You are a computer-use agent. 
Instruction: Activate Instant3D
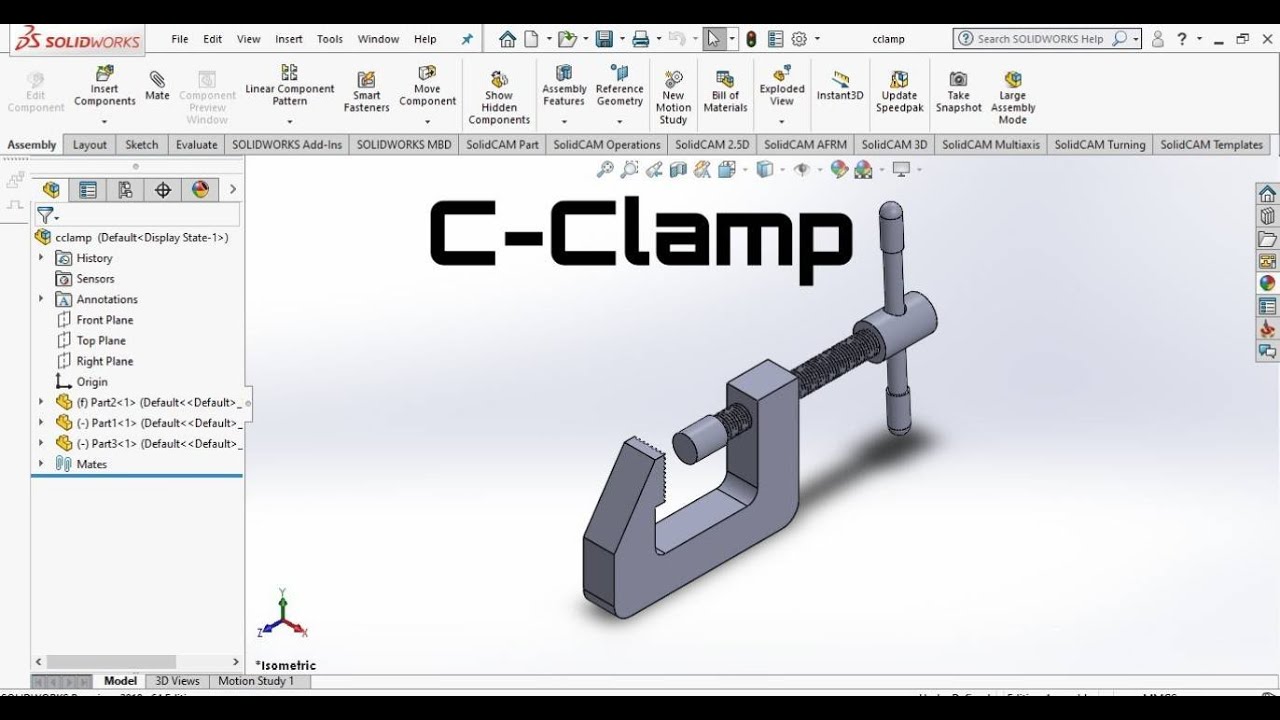840,86
